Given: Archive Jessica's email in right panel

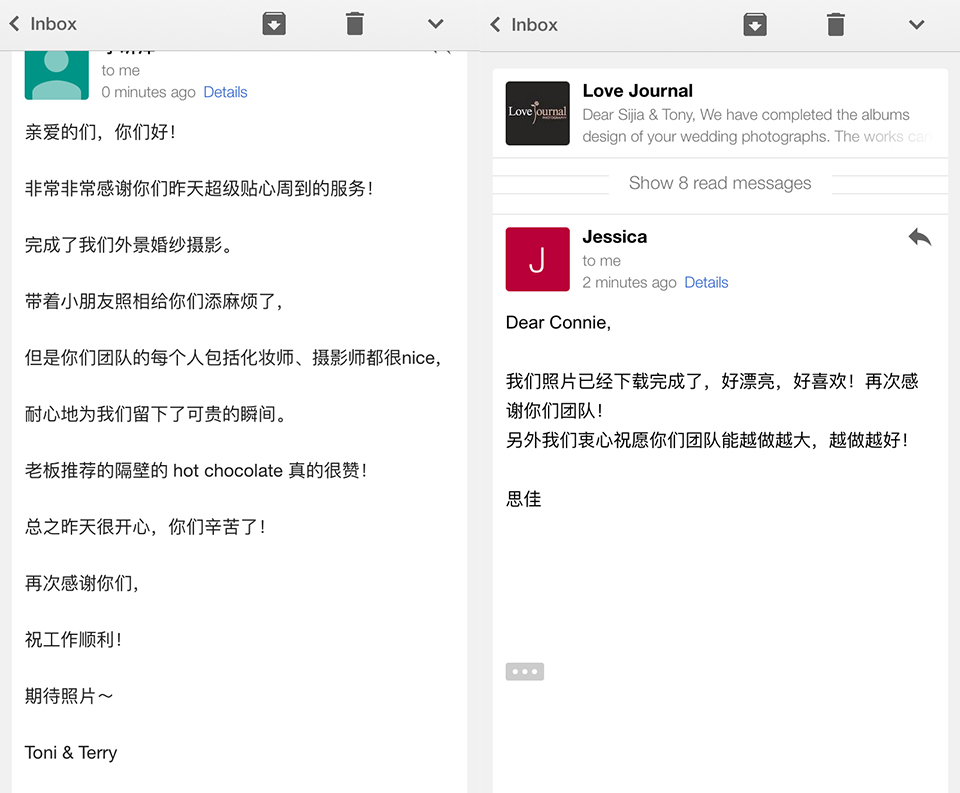Looking at the screenshot, I should click(x=755, y=23).
